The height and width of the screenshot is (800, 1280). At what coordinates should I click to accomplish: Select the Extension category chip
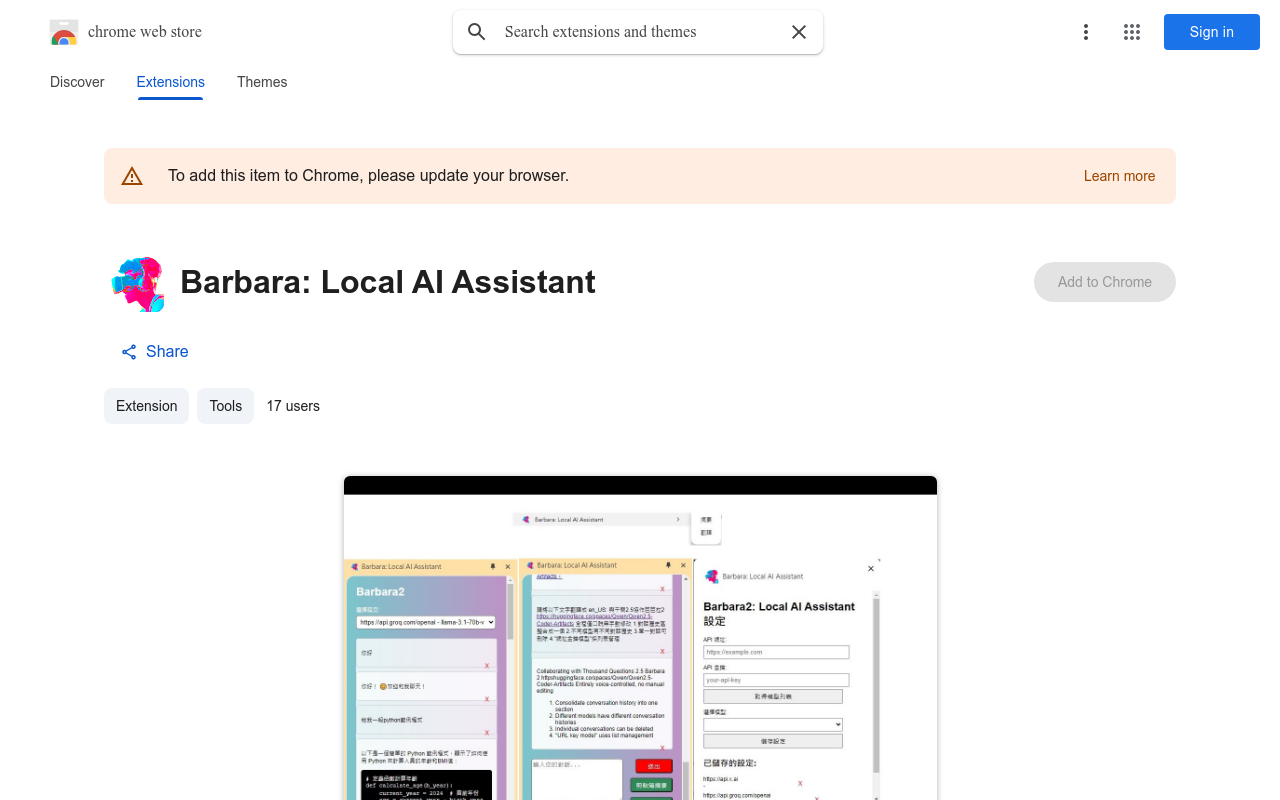click(146, 406)
